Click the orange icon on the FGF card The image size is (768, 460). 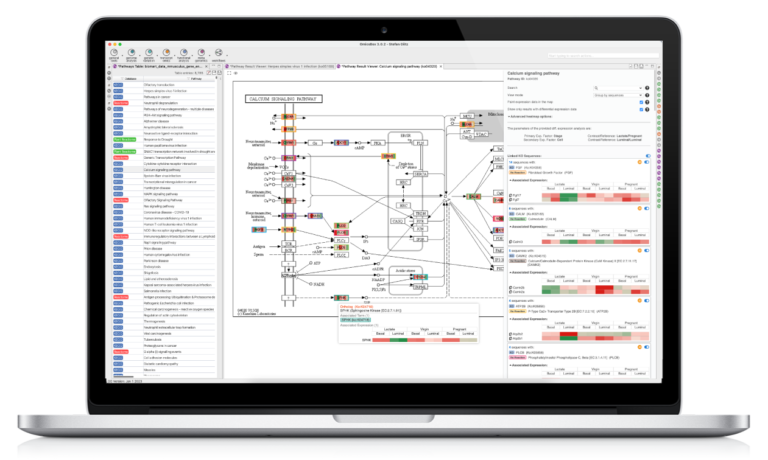pyautogui.click(x=640, y=162)
